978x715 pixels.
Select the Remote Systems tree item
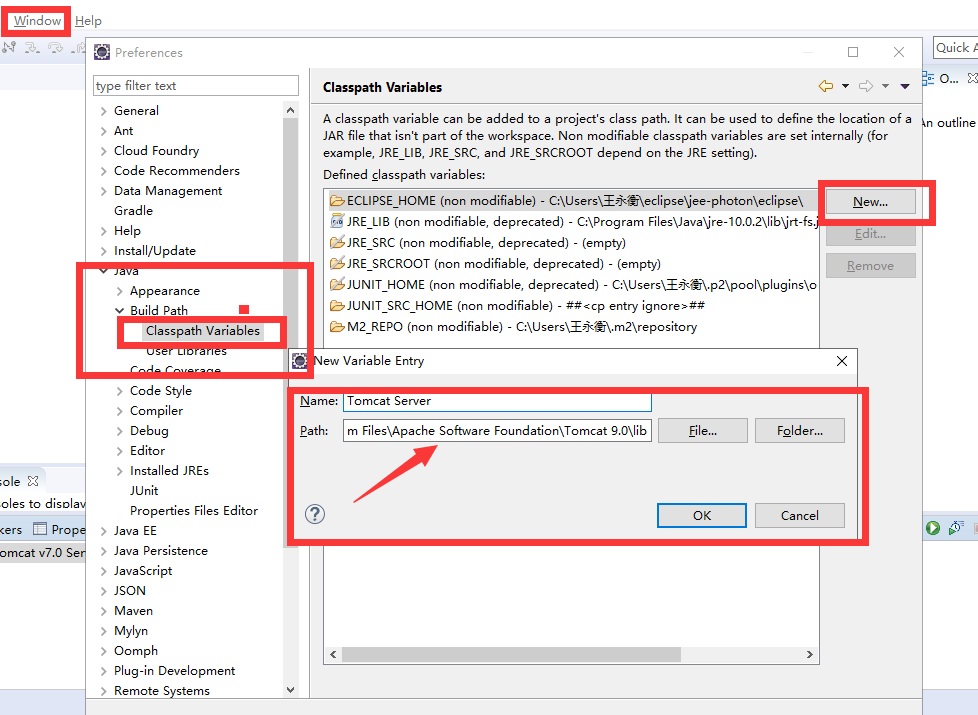click(x=162, y=691)
